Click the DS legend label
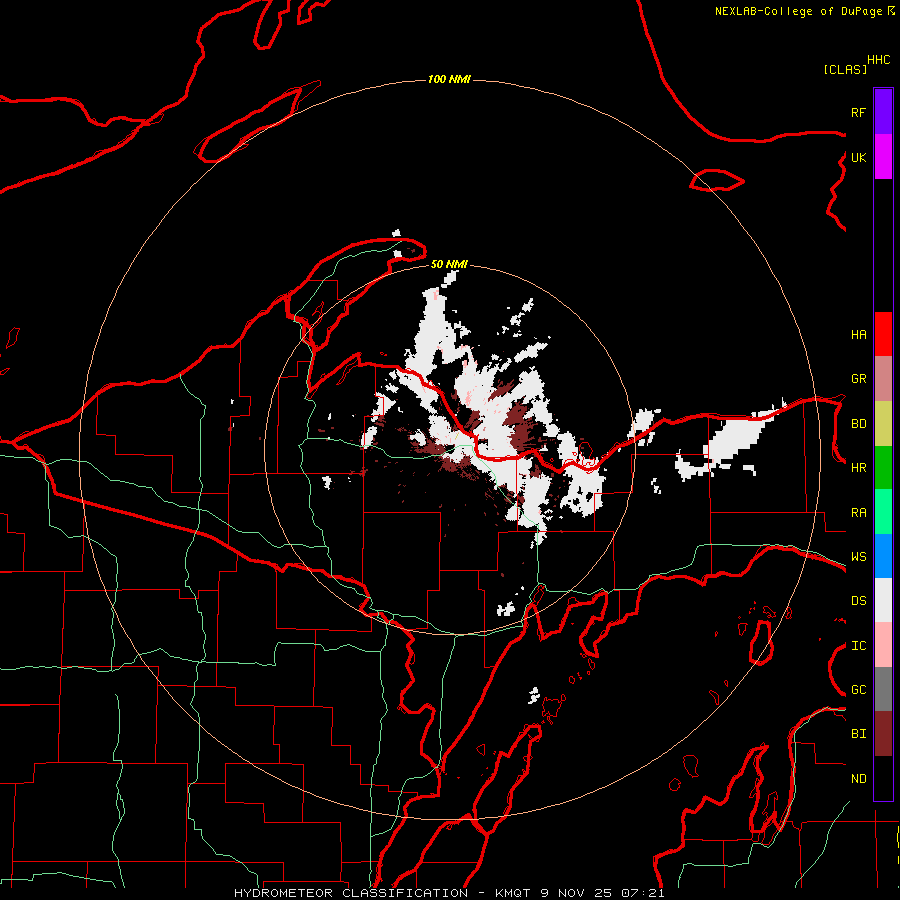Screen dimensions: 900x900 point(858,601)
